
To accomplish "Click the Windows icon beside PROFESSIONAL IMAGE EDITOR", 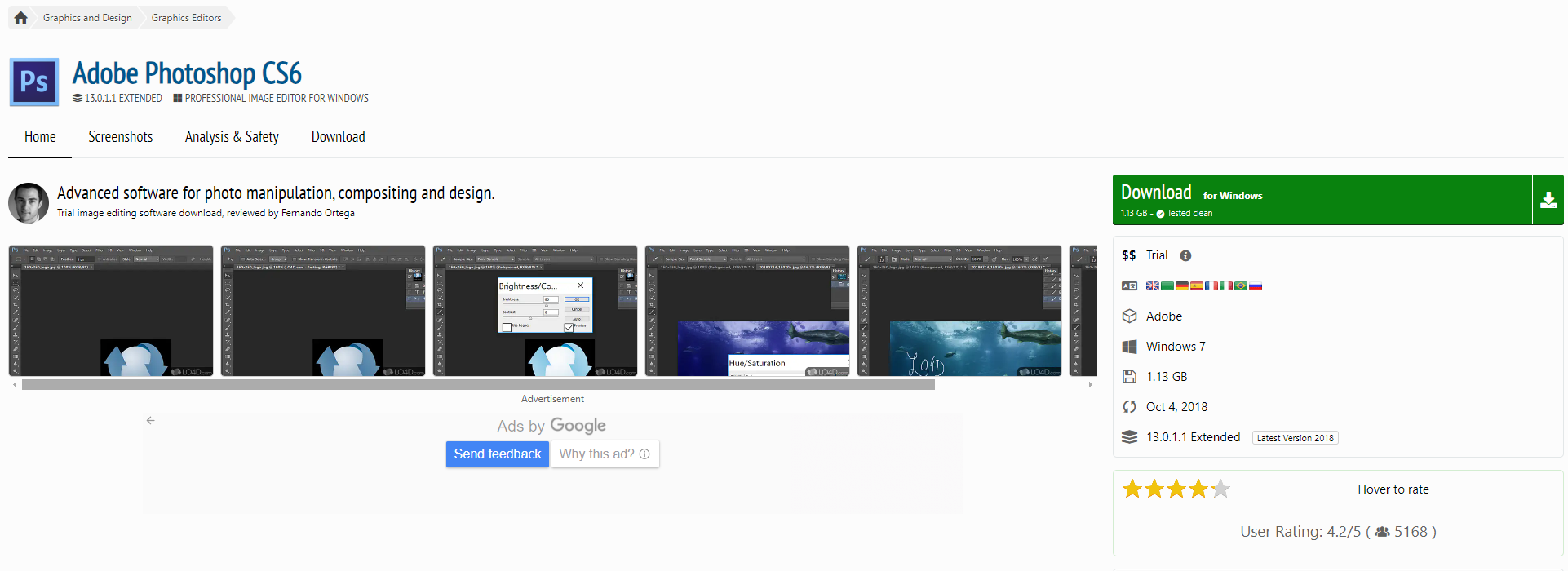I will (x=177, y=98).
